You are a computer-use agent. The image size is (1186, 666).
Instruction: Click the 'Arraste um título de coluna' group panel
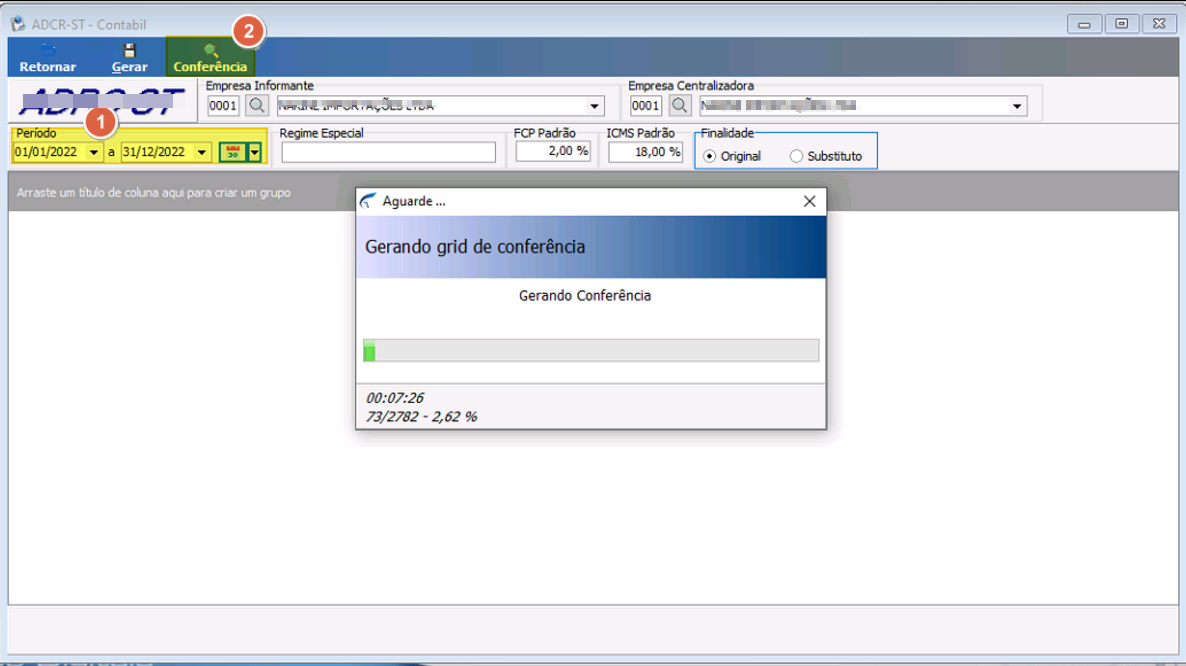(x=594, y=193)
